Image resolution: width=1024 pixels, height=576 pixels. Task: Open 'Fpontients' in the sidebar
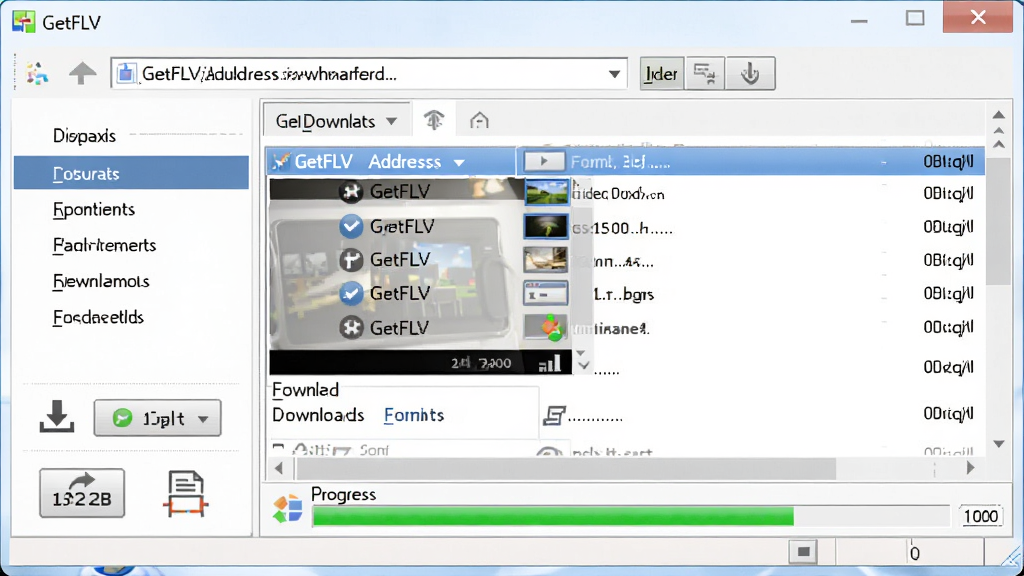tap(94, 210)
